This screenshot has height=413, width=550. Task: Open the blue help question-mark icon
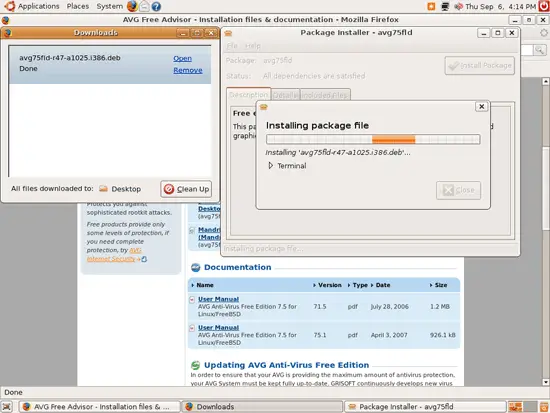(x=156, y=6)
